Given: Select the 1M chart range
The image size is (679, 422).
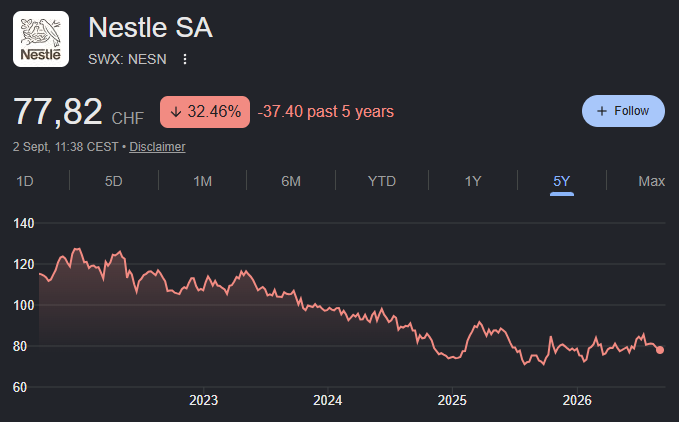Looking at the screenshot, I should 202,181.
